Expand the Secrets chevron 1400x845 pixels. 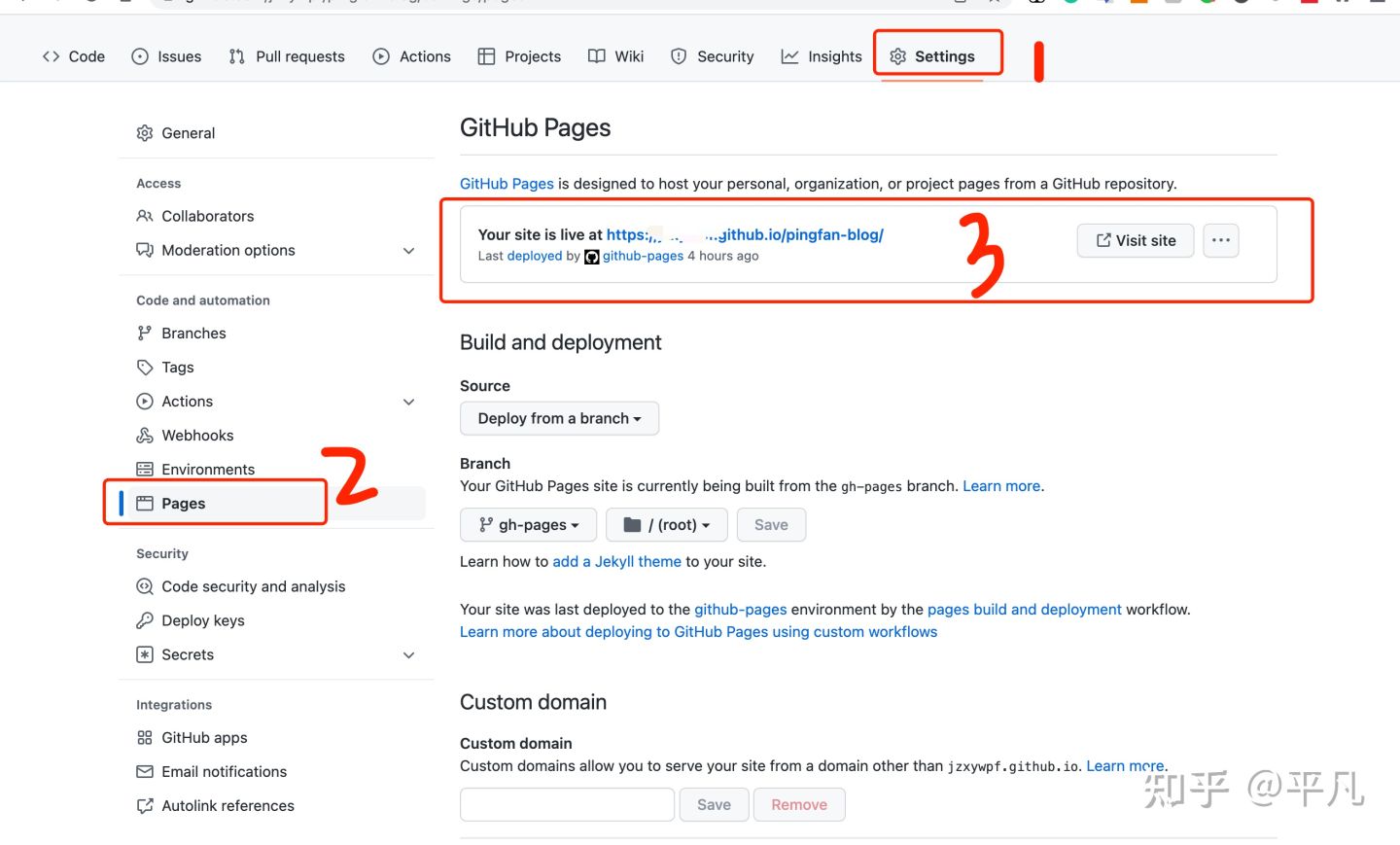(409, 655)
